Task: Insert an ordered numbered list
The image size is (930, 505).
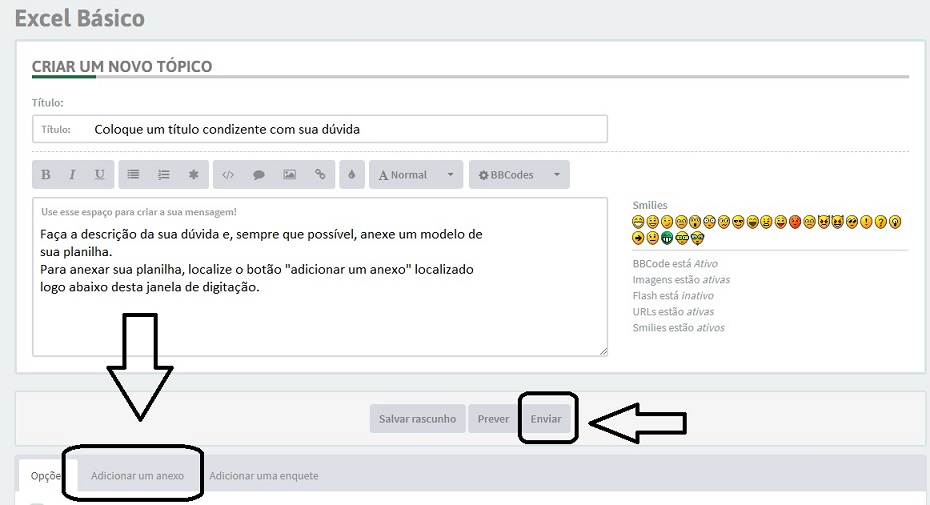Action: point(164,174)
